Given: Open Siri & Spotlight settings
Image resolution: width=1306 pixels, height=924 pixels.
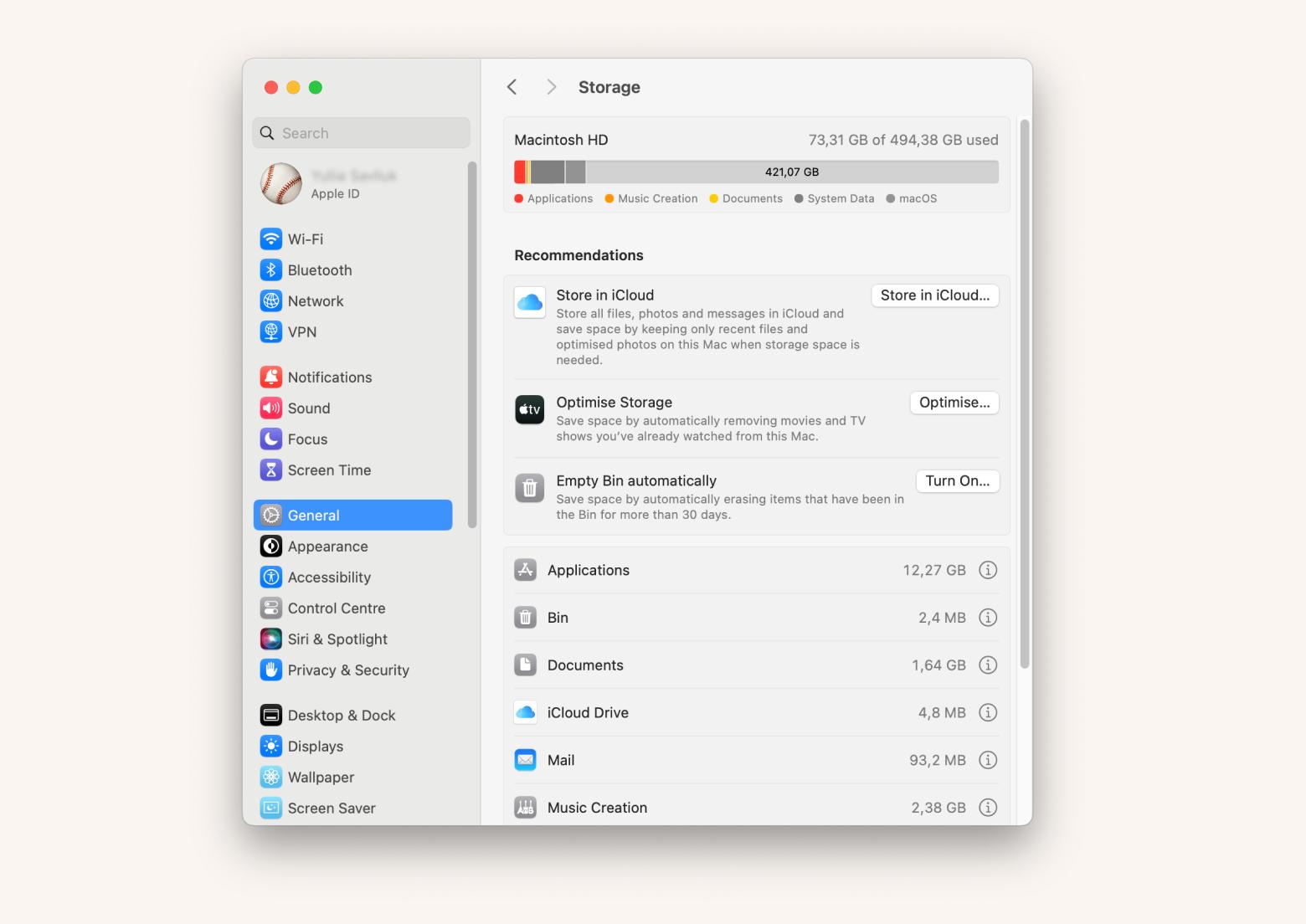Looking at the screenshot, I should 337,639.
